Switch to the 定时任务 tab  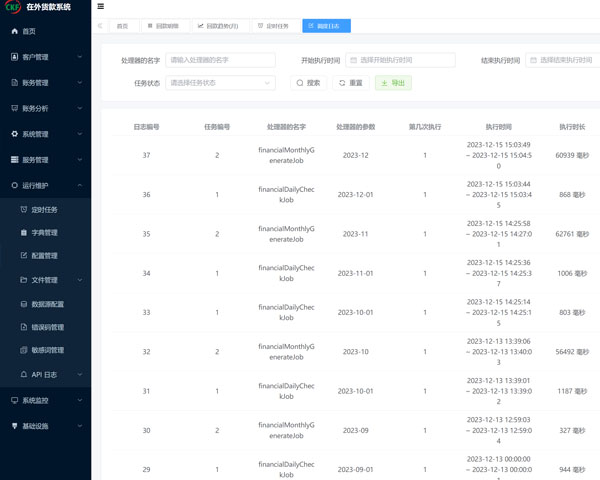tap(274, 25)
